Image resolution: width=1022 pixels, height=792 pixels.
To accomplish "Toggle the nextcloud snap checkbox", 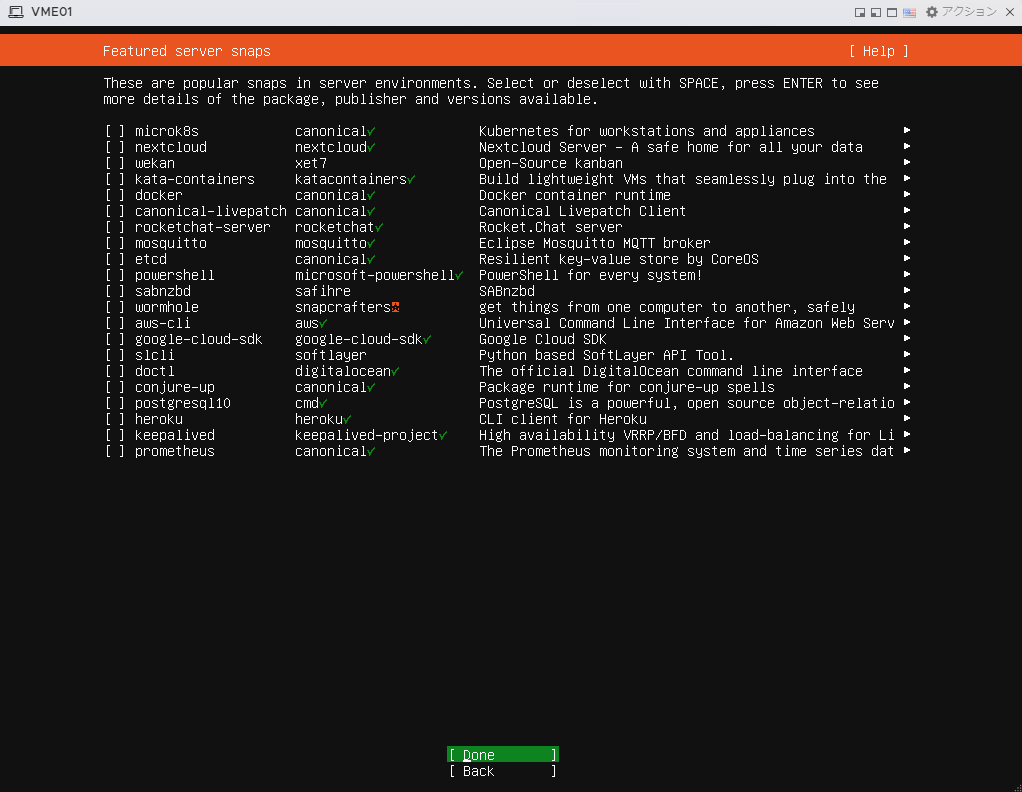I will coord(115,147).
